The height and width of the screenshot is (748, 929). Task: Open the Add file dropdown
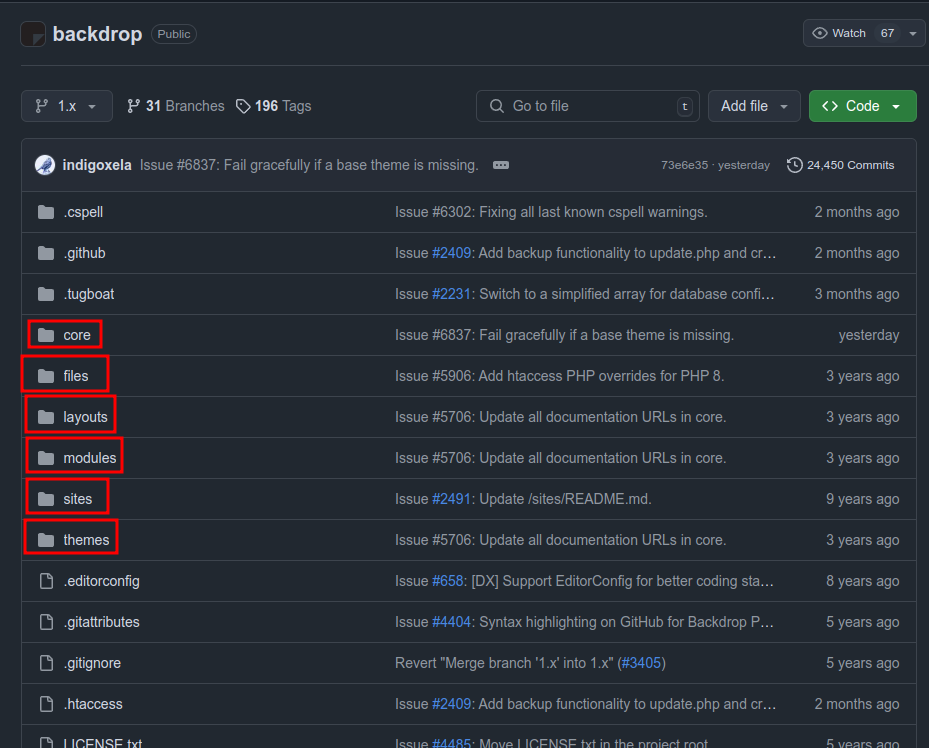754,106
